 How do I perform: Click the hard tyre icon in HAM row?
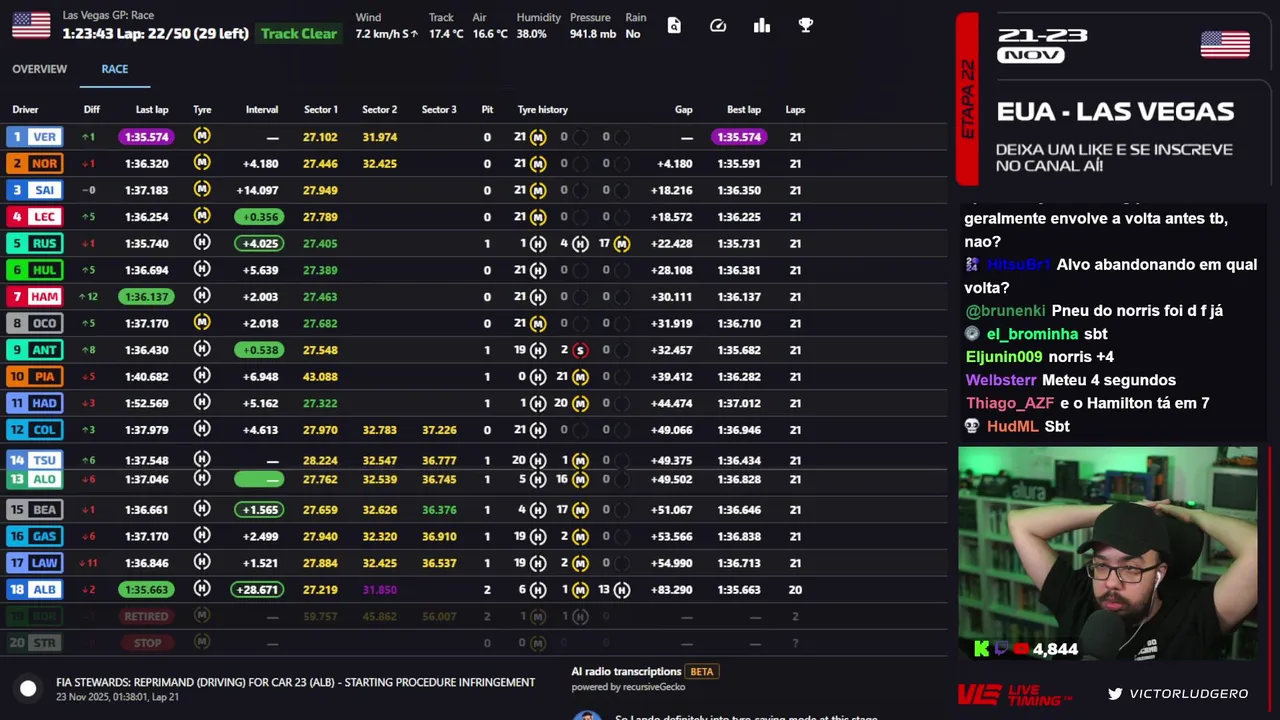coord(202,296)
